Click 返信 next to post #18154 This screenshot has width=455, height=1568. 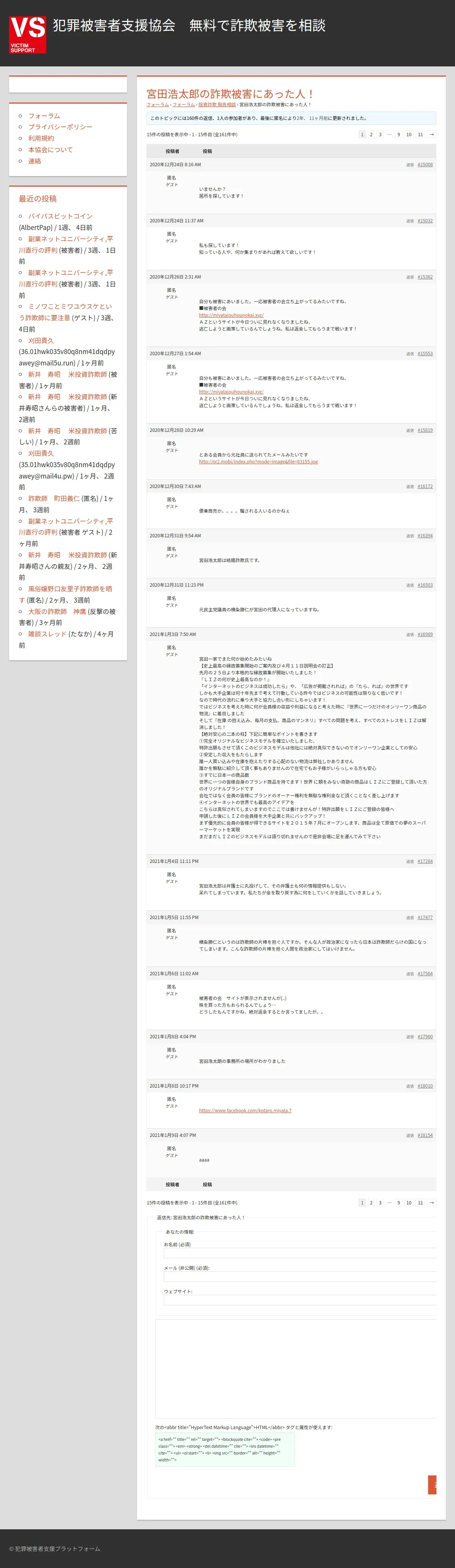(410, 1136)
